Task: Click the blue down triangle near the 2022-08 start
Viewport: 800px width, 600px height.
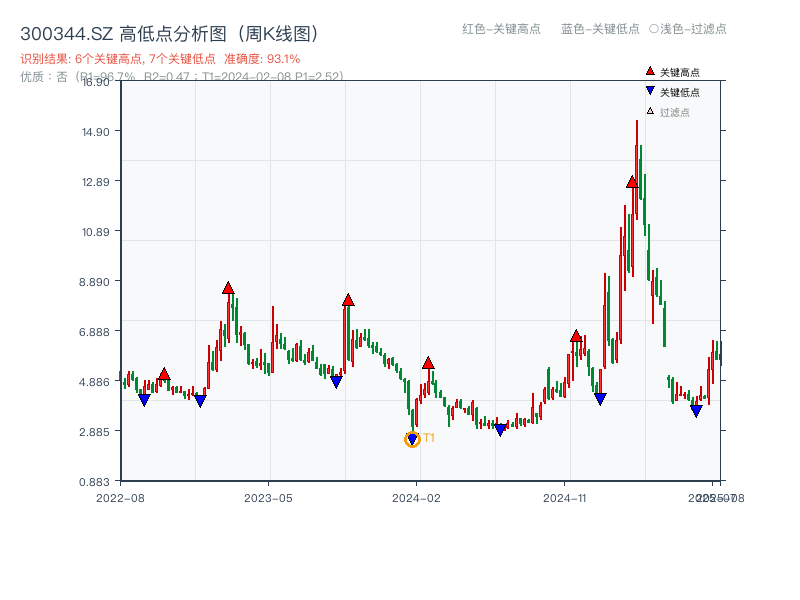Action: [143, 400]
